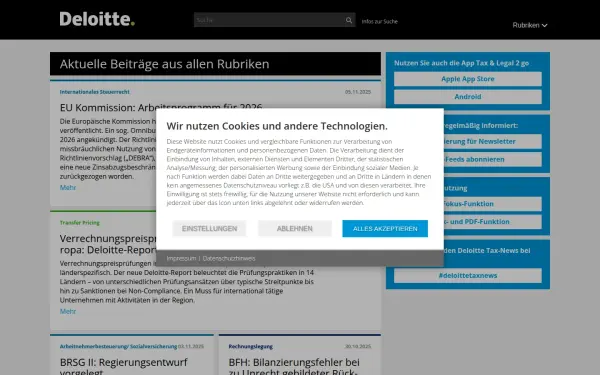Screen dimensions: 600x375
Task: Click the search magnifier icon
Action: tap(349, 20)
